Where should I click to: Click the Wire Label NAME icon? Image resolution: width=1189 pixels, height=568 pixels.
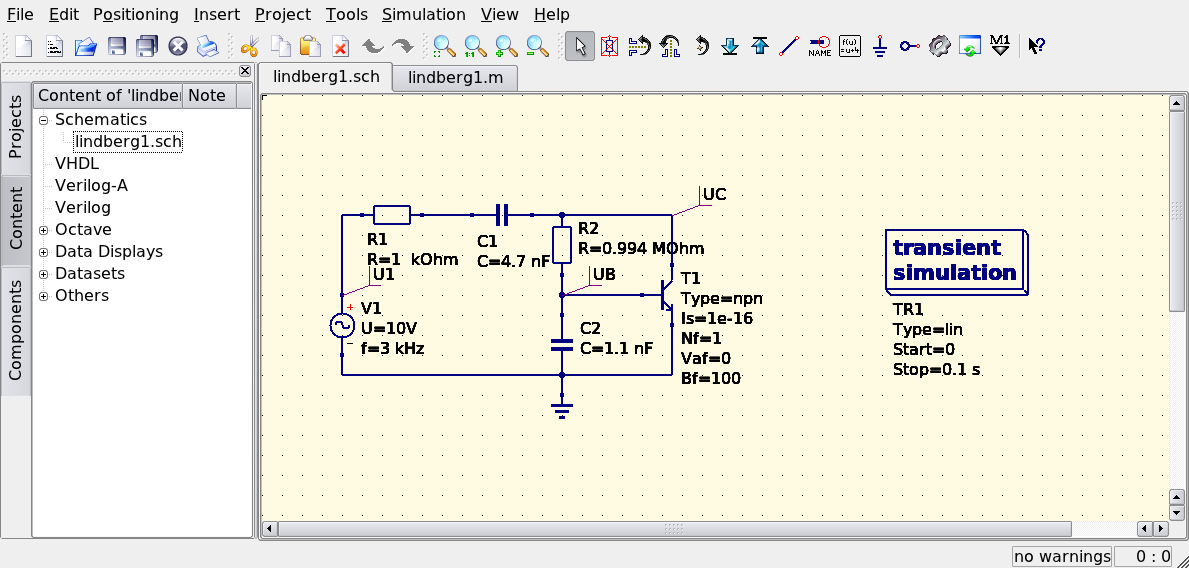click(819, 46)
